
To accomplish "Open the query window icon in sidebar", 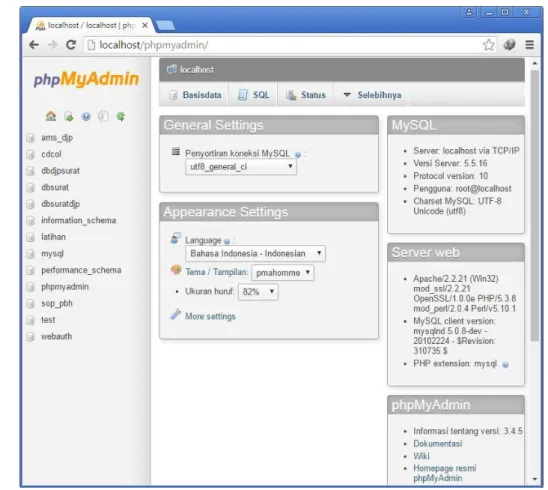I will click(x=103, y=116).
